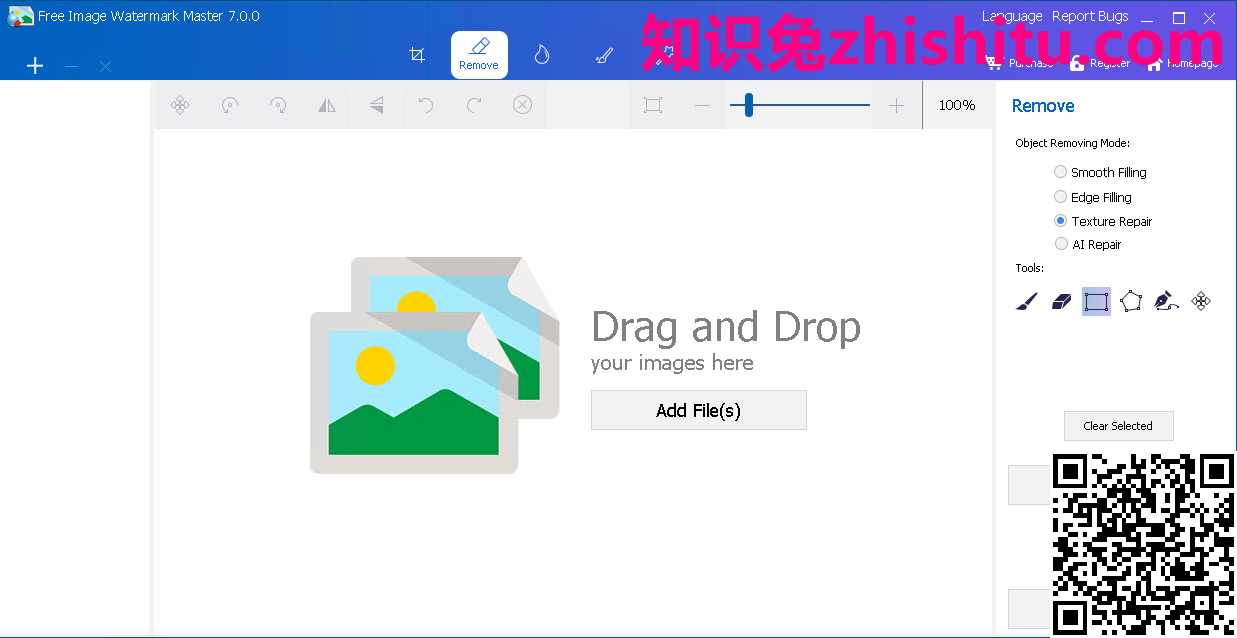The width and height of the screenshot is (1237, 638).
Task: Click the app logo in title bar
Action: [20, 16]
